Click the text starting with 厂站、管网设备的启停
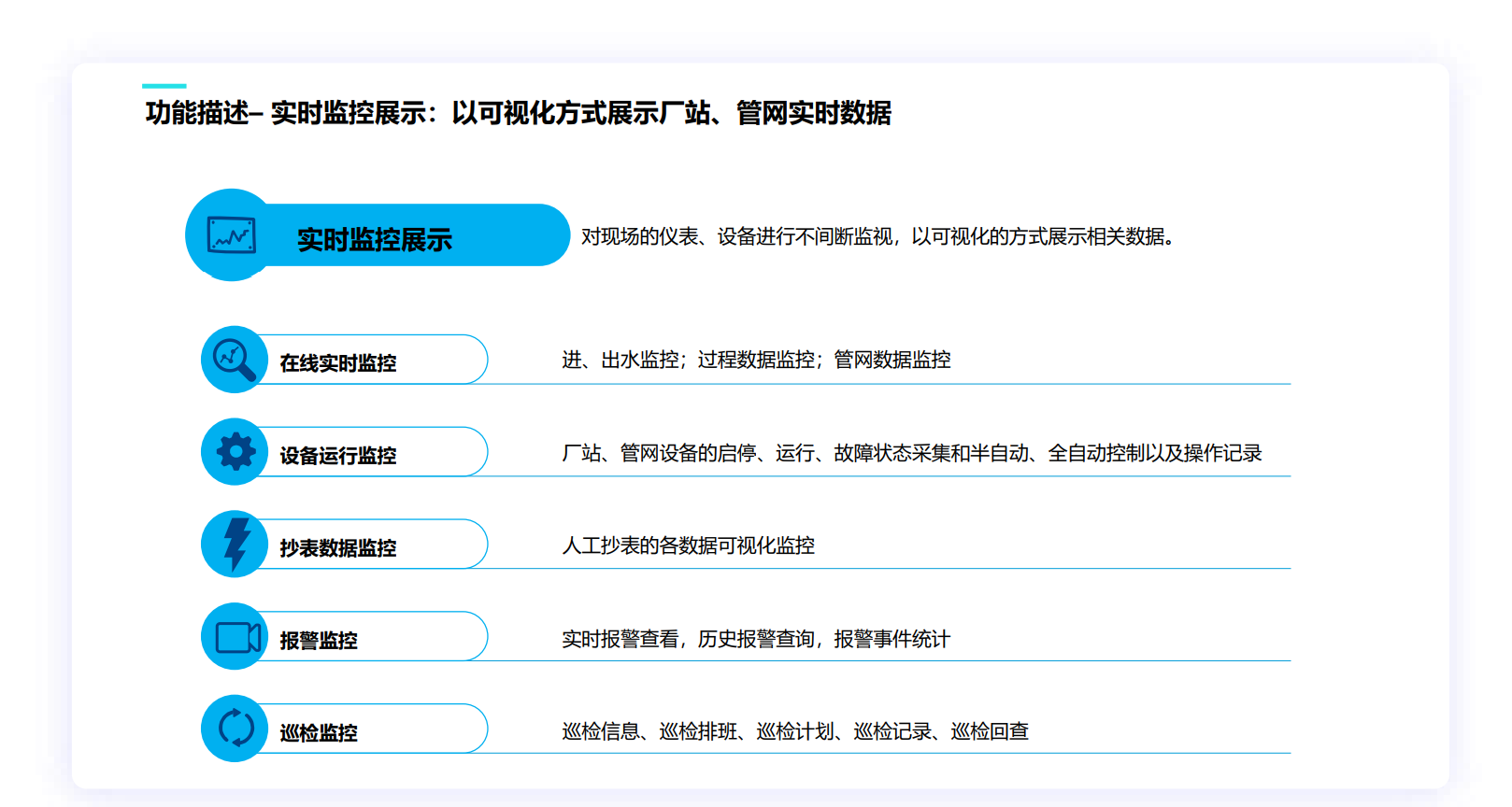 [x=911, y=454]
